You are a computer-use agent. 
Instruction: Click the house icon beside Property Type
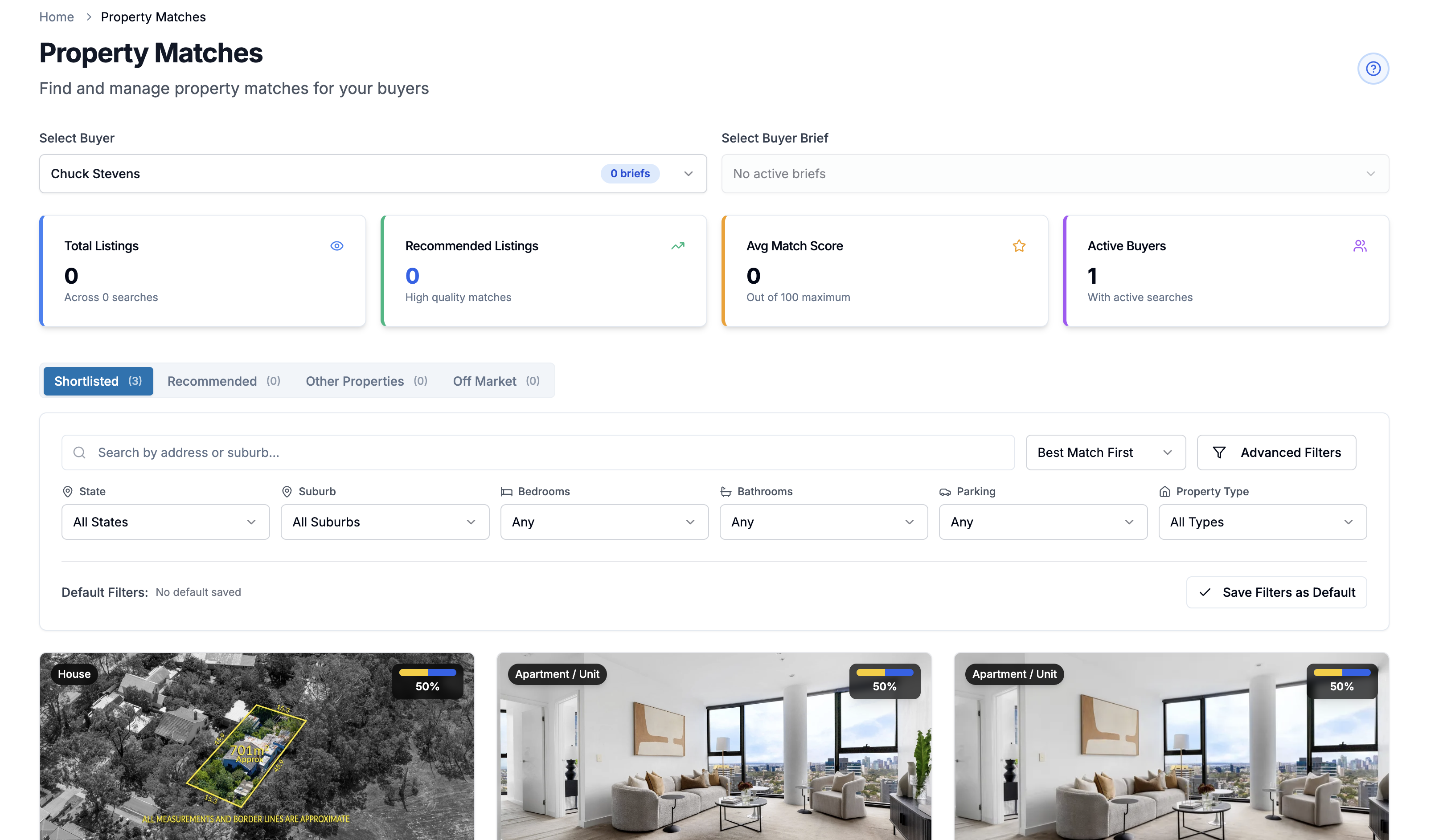(1164, 492)
